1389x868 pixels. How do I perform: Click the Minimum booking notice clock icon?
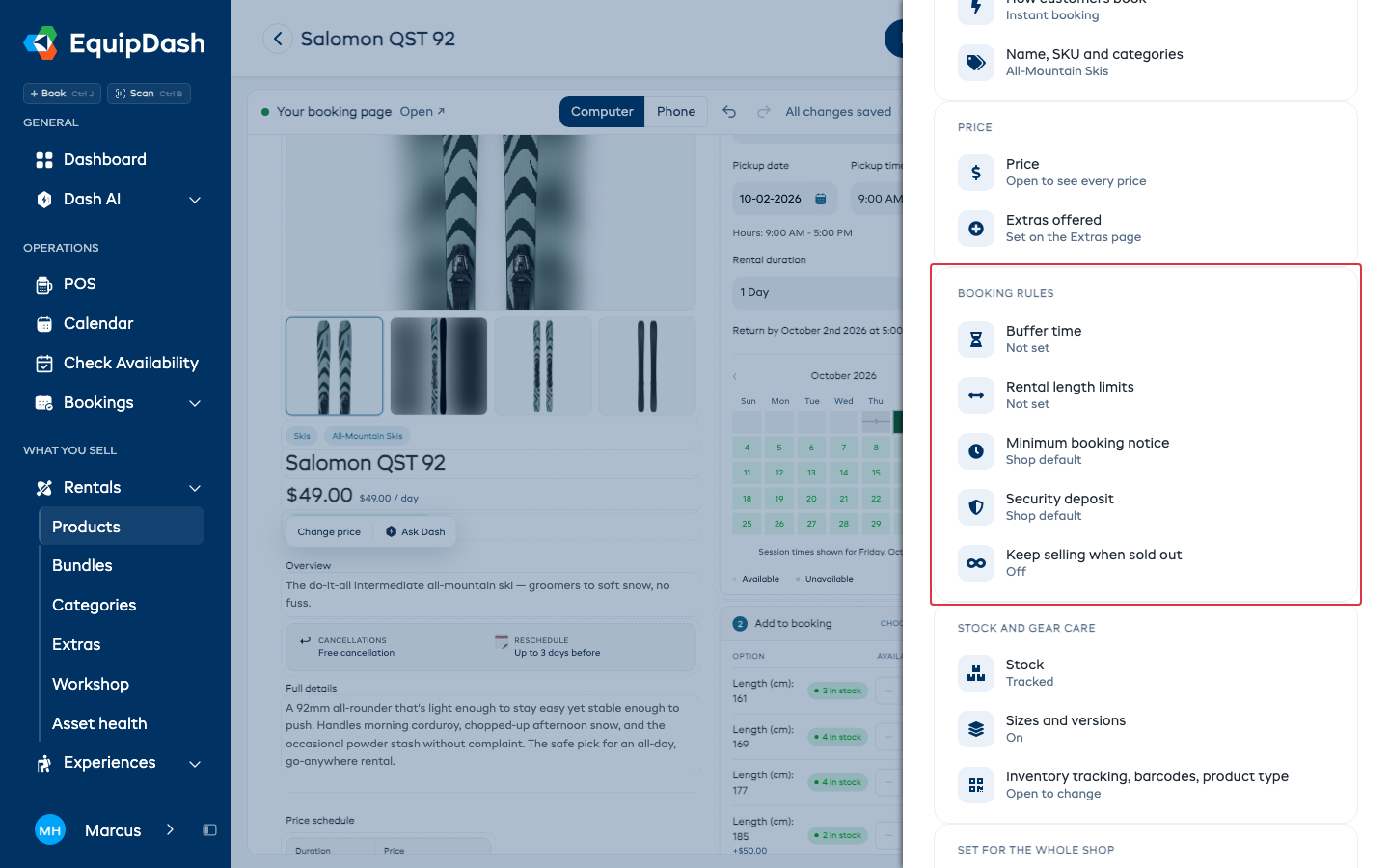pos(975,451)
